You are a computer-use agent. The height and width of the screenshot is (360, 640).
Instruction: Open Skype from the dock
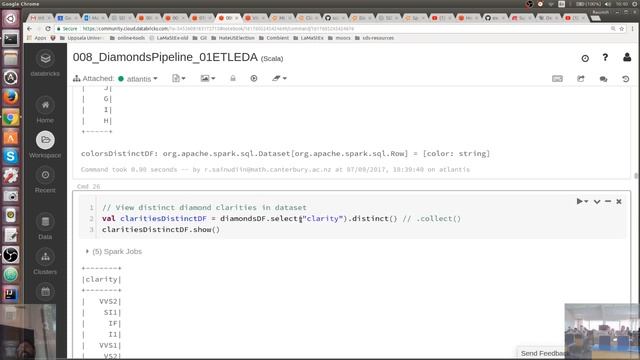[11, 156]
